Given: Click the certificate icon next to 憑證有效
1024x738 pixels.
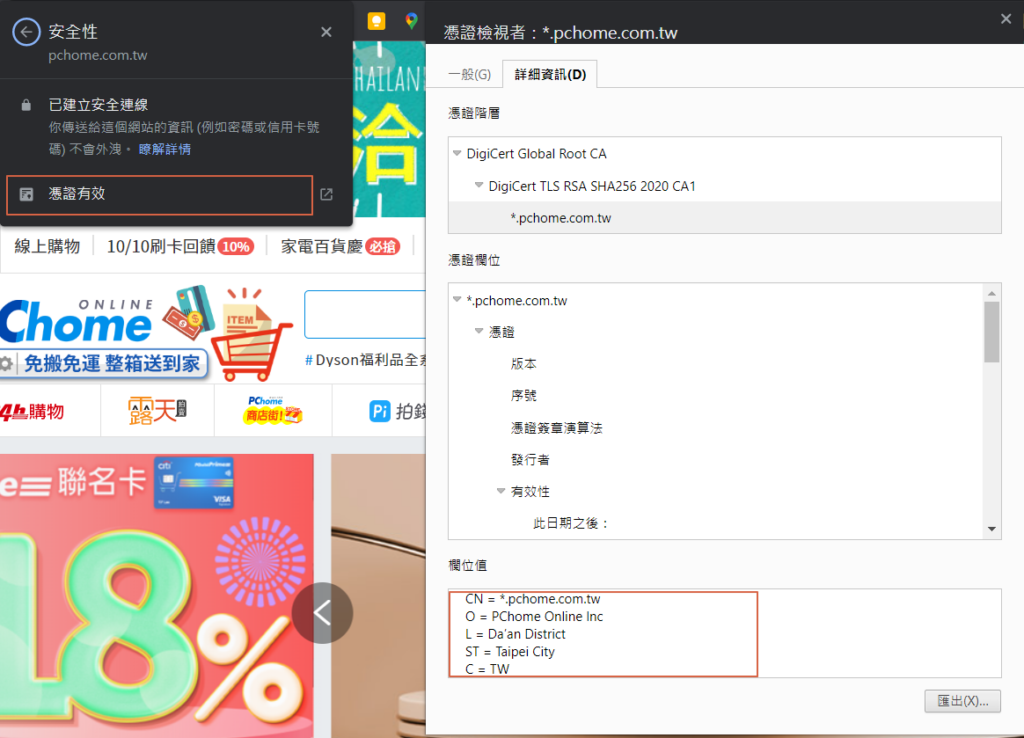Looking at the screenshot, I should [26, 194].
